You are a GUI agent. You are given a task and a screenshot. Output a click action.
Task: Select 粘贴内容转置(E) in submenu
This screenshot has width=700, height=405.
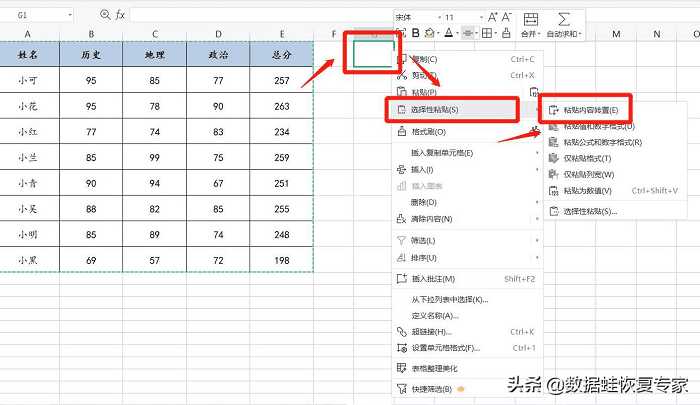tap(615, 110)
